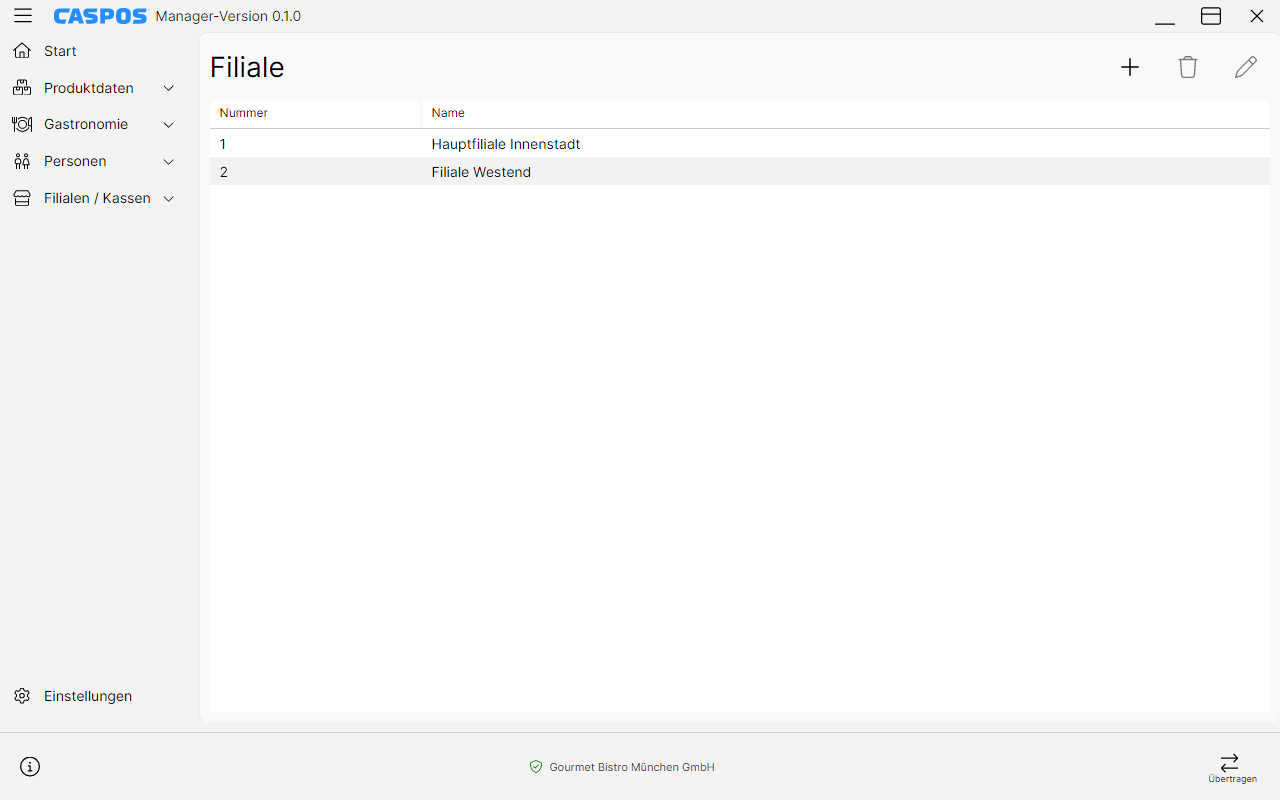Open the Filialen / Kassen menu item

click(x=97, y=198)
